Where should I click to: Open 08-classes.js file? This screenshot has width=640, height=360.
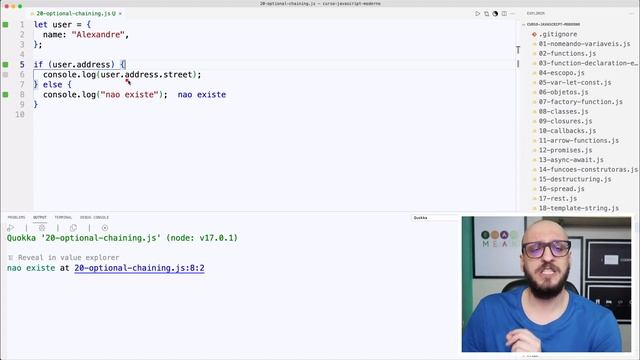pyautogui.click(x=563, y=111)
